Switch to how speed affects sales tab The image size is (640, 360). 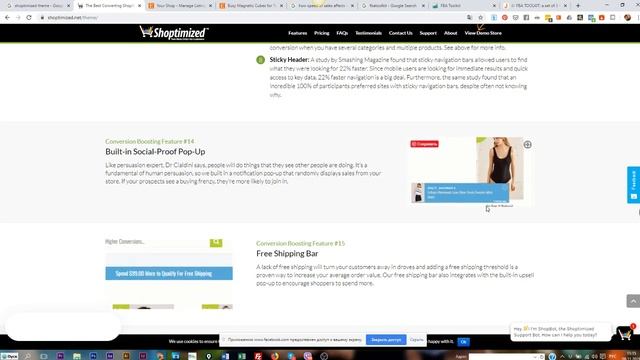click(x=321, y=6)
